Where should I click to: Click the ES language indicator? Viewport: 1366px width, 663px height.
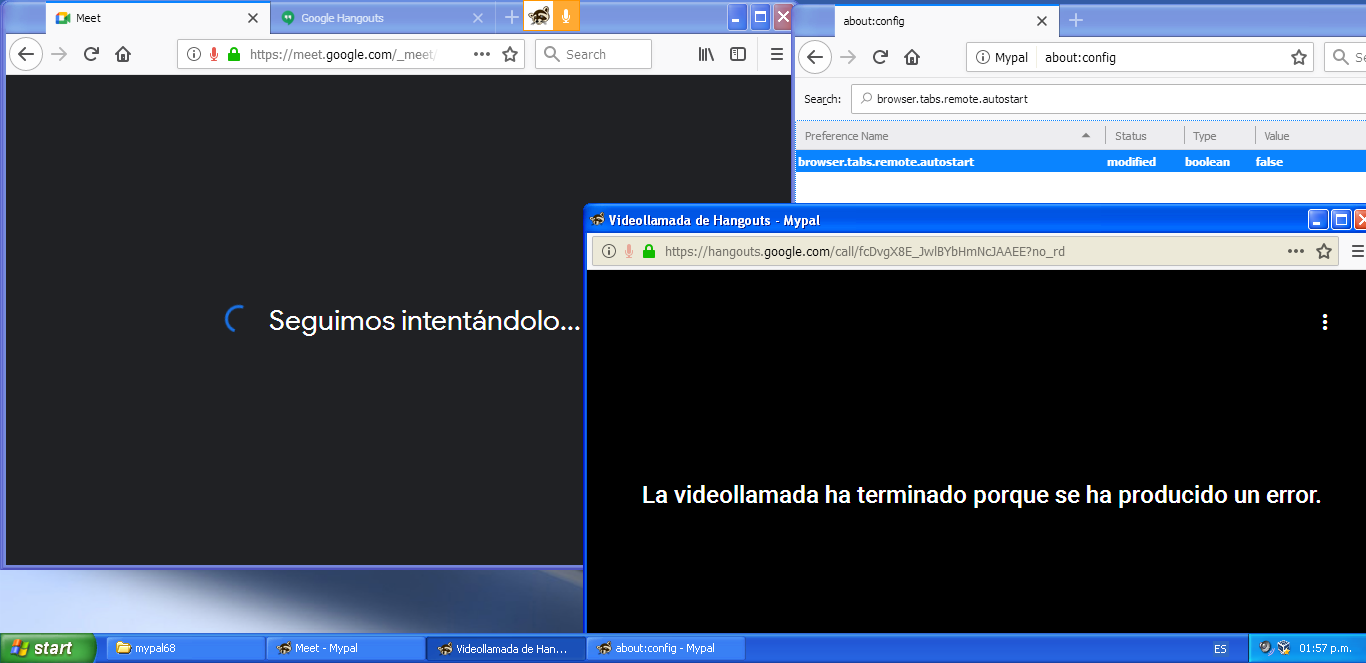[1220, 648]
